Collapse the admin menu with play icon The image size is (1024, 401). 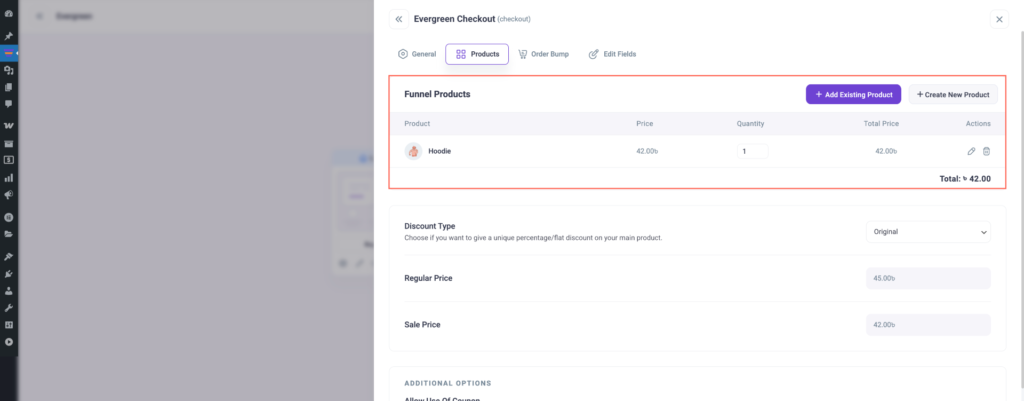click(8, 342)
